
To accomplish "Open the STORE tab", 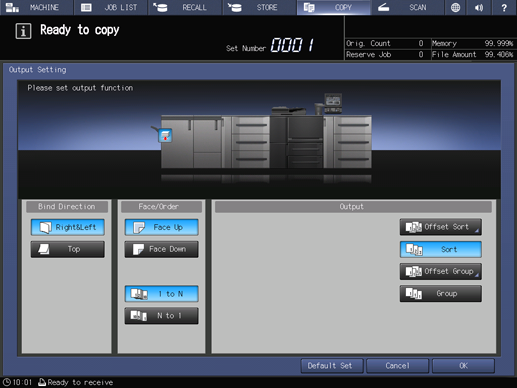I will (x=259, y=7).
